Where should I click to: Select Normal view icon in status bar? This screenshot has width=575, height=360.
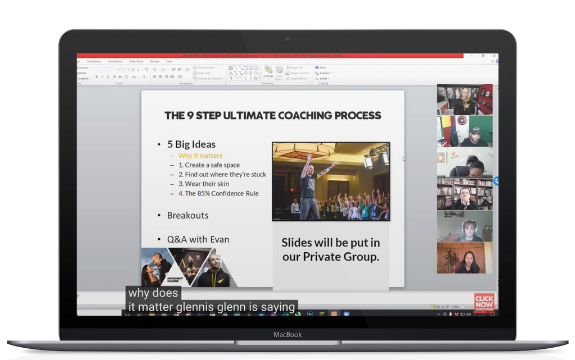[x=433, y=306]
